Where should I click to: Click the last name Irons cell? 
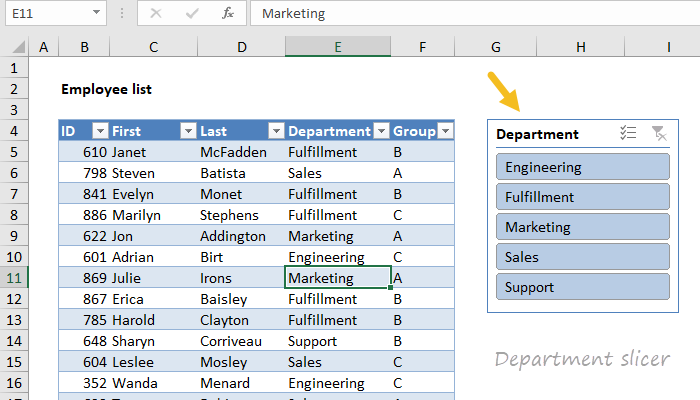click(x=242, y=278)
